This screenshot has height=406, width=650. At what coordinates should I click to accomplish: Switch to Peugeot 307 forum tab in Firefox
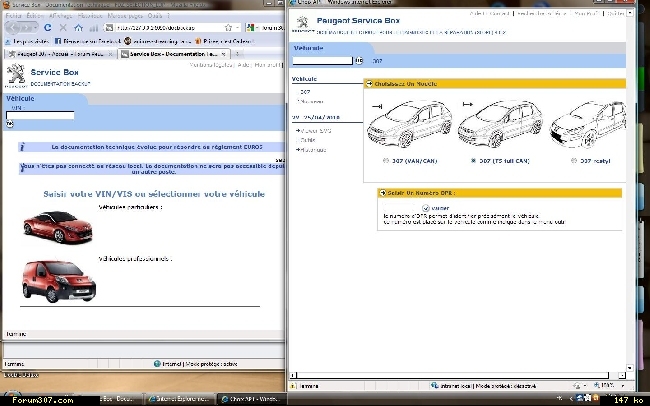pyautogui.click(x=61, y=54)
